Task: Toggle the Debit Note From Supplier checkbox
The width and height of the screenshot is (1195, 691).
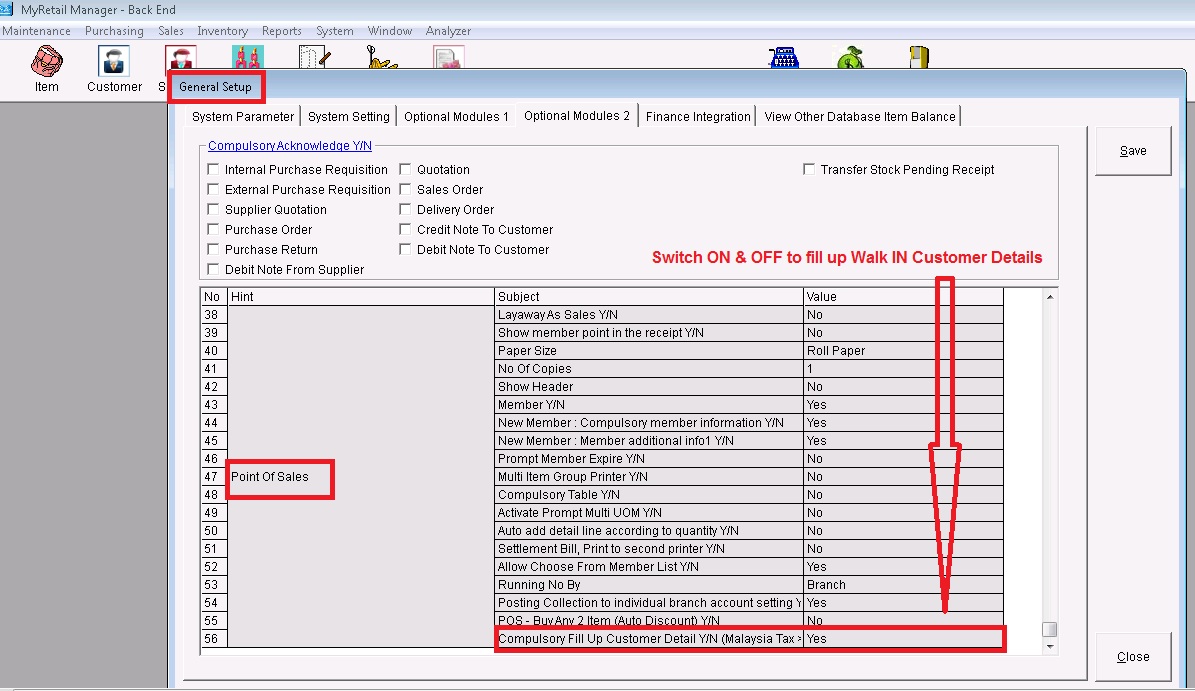Action: click(x=213, y=270)
